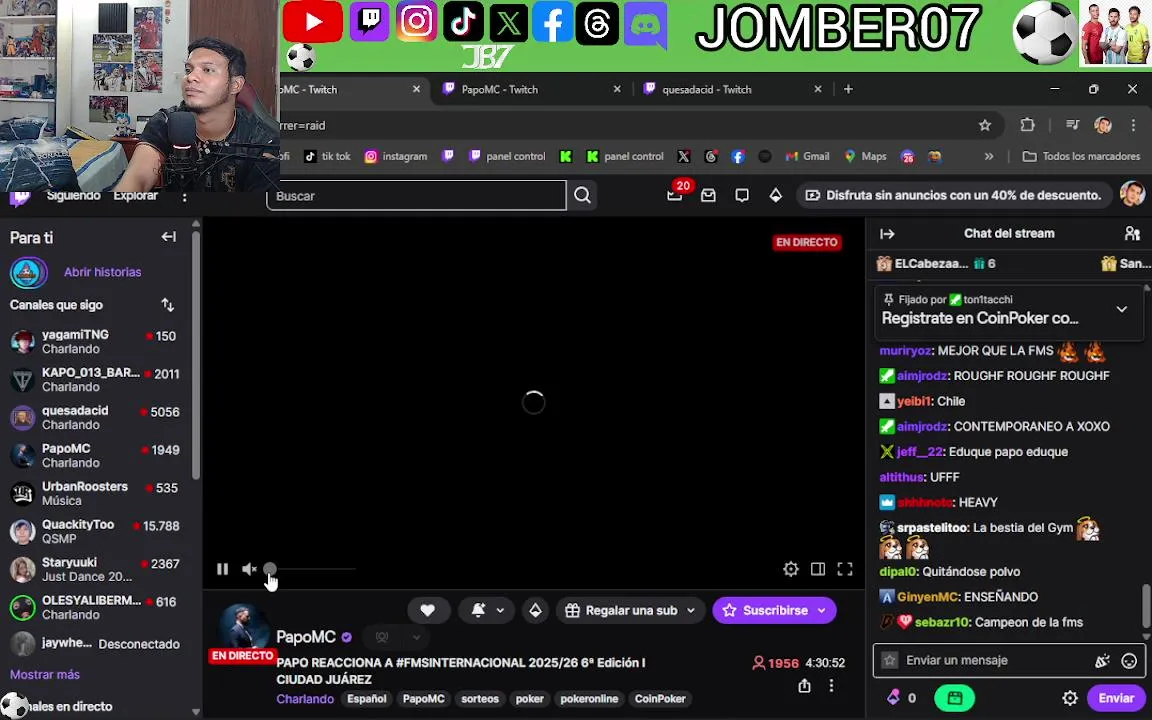Open the Twitch user avatar menu
The width and height of the screenshot is (1152, 720).
click(1132, 195)
